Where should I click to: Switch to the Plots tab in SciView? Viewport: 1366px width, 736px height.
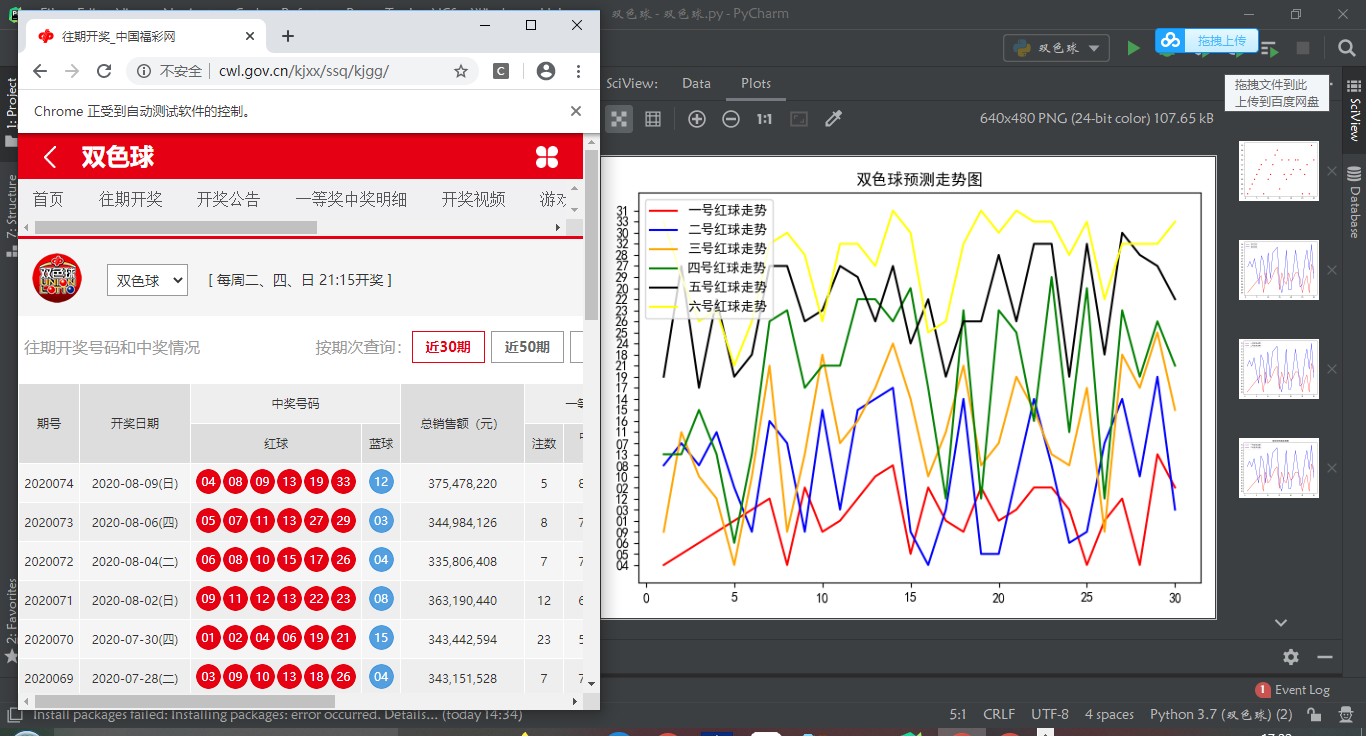[x=756, y=83]
